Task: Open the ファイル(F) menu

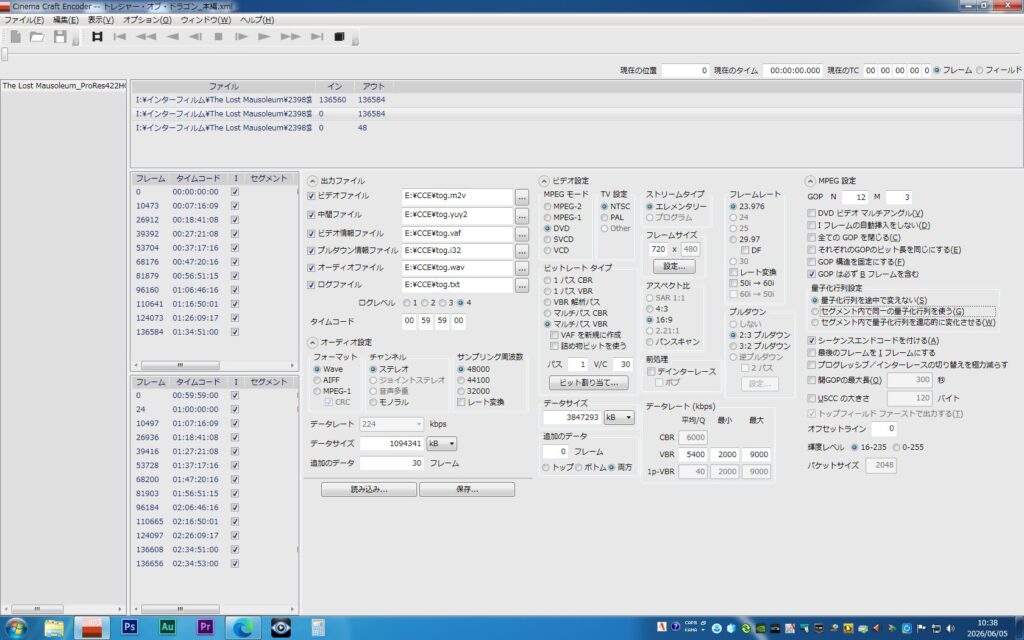Action: pyautogui.click(x=24, y=20)
